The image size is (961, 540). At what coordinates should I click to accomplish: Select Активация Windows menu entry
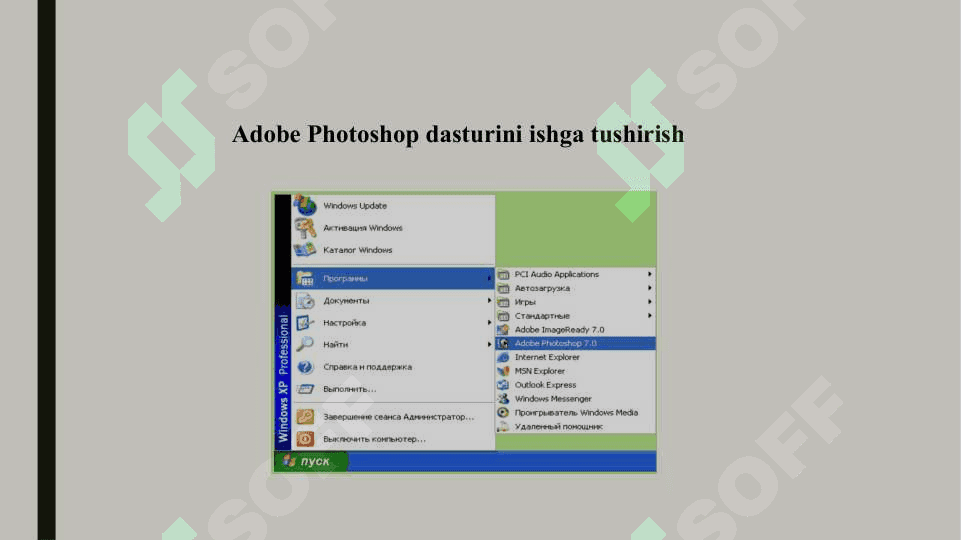coord(393,228)
